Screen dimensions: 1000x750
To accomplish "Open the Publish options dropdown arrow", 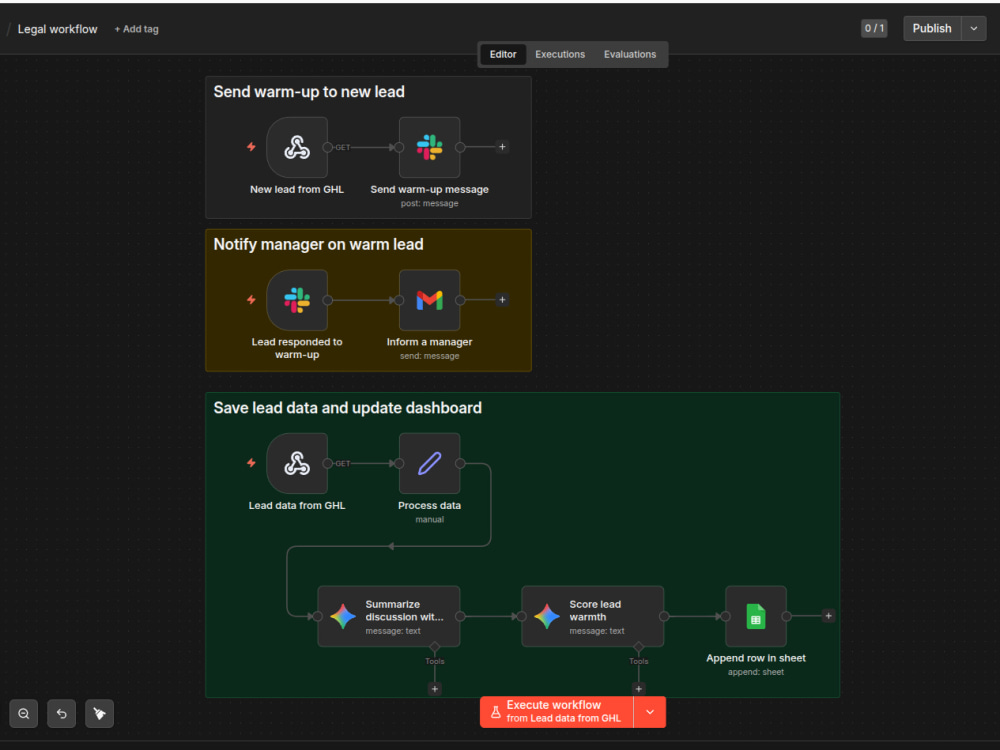I will pos(974,29).
